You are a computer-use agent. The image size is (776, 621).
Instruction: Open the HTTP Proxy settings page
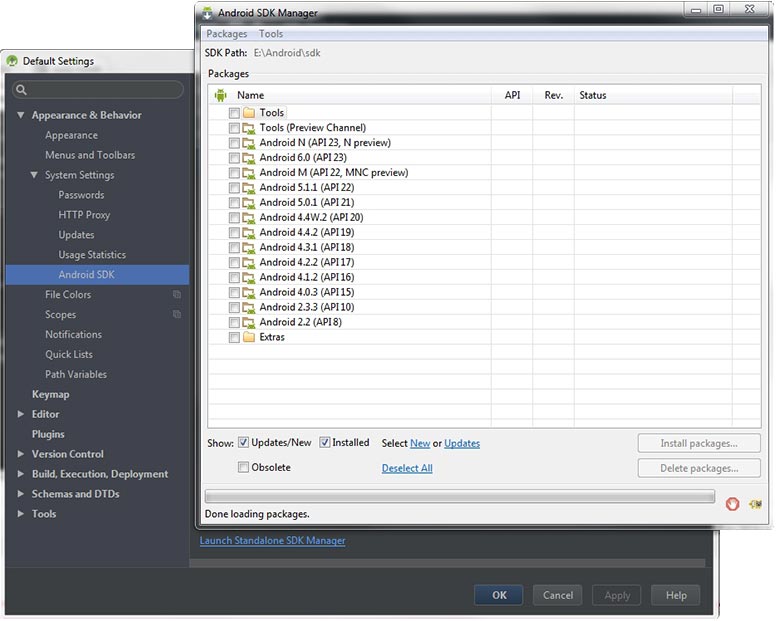coord(84,215)
